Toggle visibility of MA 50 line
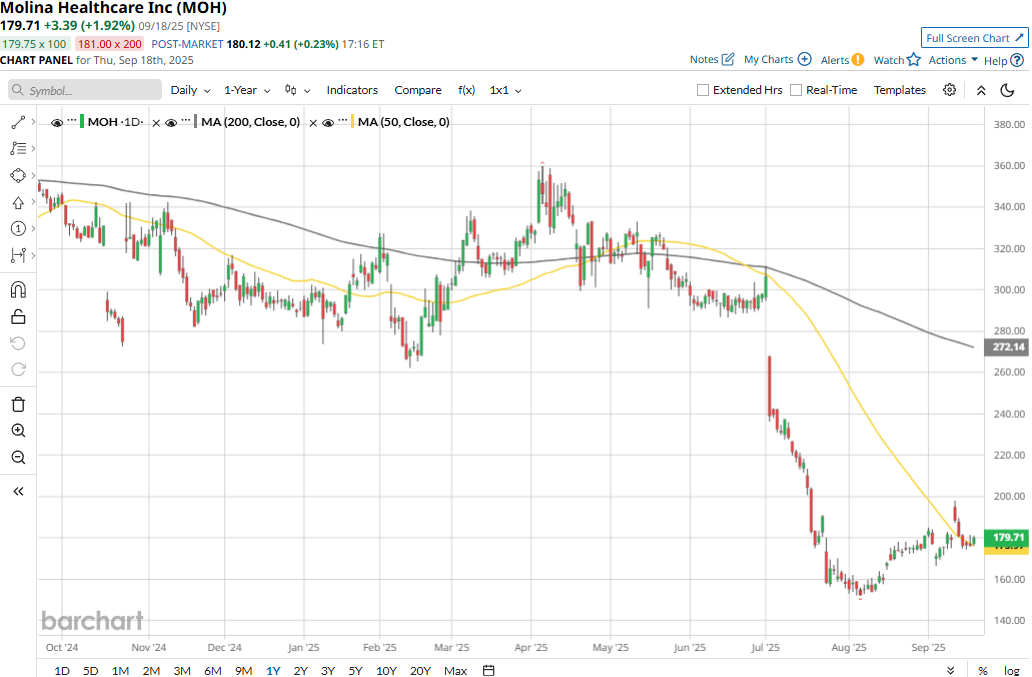Image resolution: width=1032 pixels, height=677 pixels. point(328,123)
